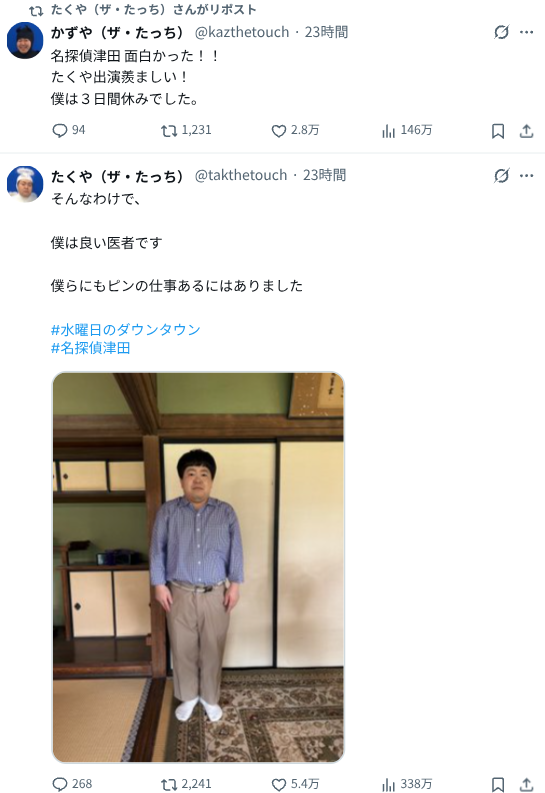Share Takuya's post

[x=527, y=784]
